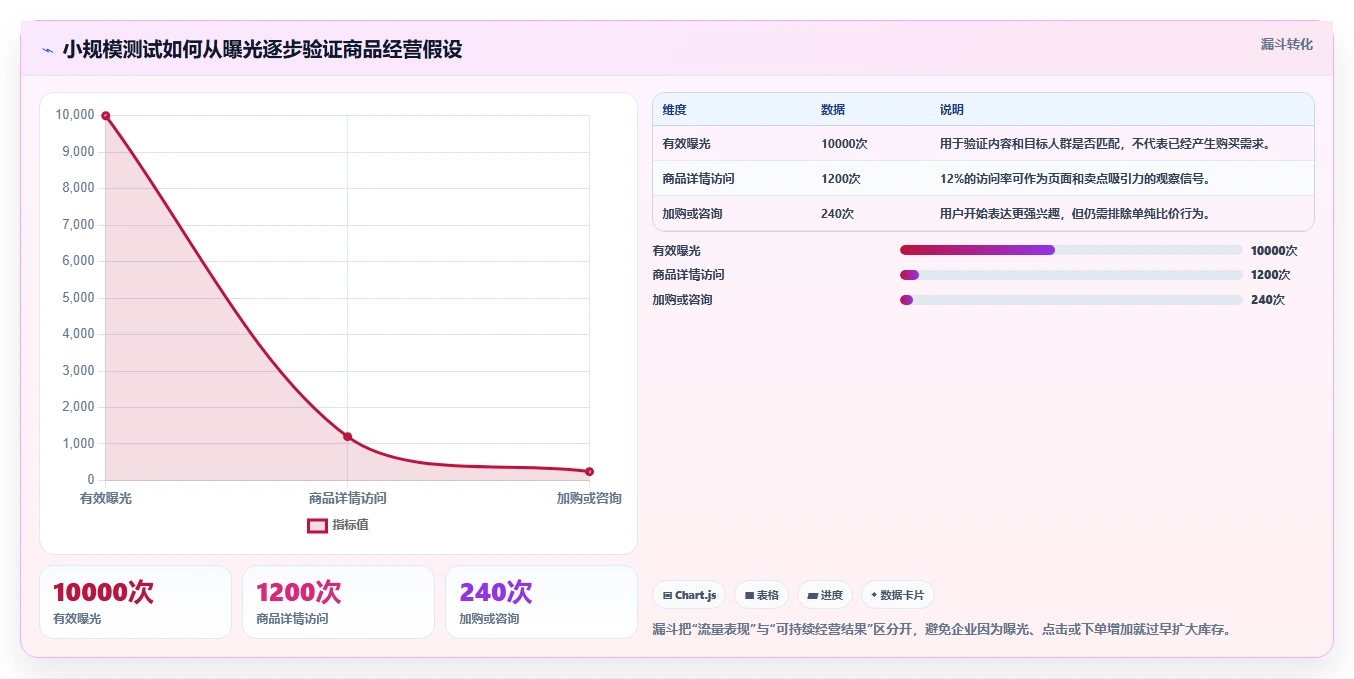Click the 商品详情访问 data point on chart
Viewport: 1354px width, 679px height.
347,436
